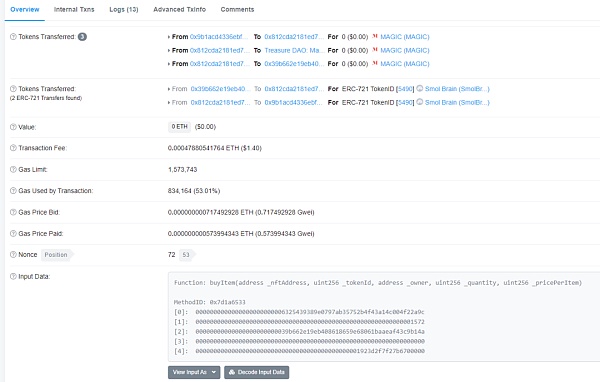This screenshot has width=600, height=382.
Task: Click the Position badge next to Nonce
Action: 56,255
